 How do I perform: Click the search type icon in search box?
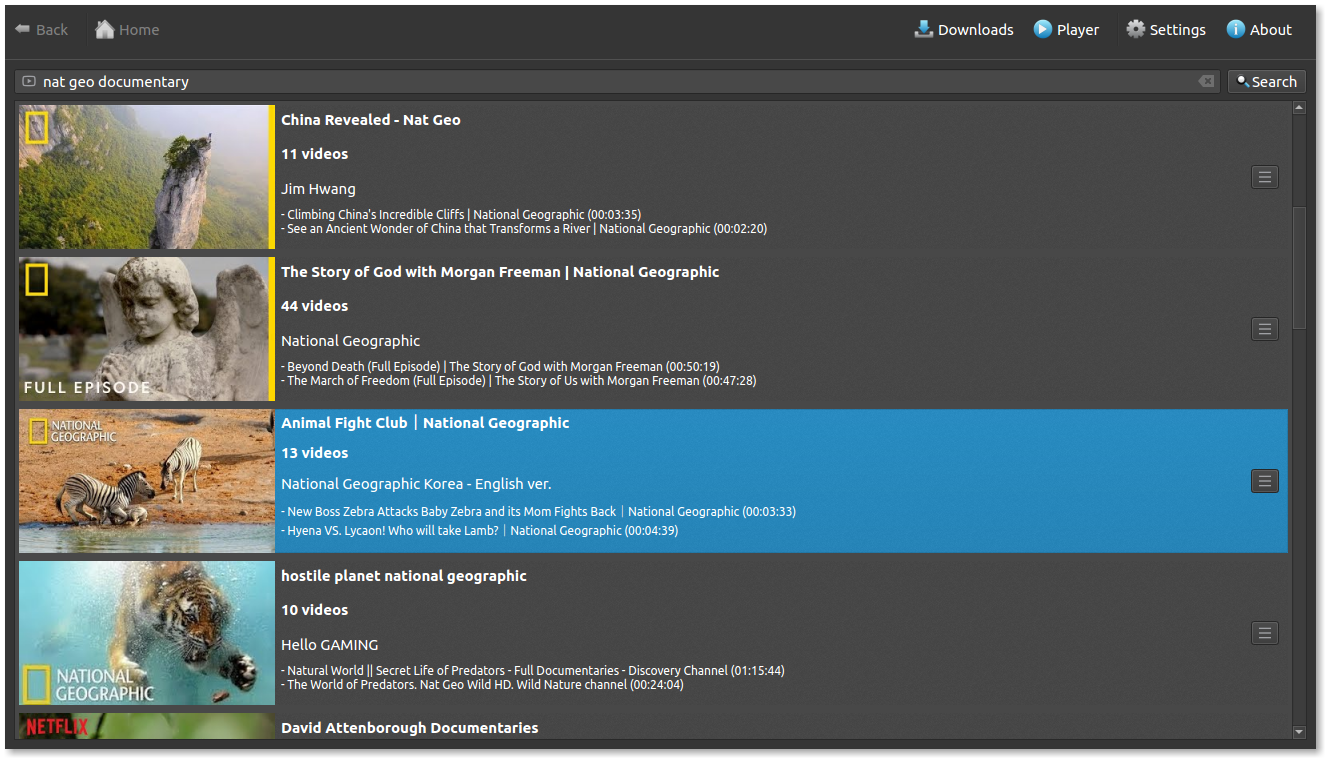[28, 82]
